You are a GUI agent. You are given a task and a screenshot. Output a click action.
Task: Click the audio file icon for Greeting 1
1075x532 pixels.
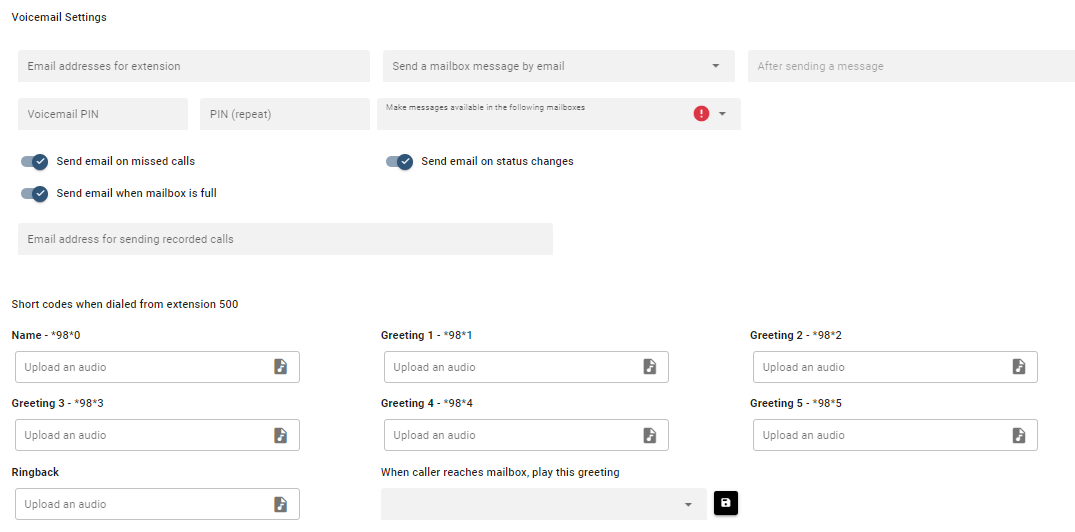pyautogui.click(x=650, y=367)
